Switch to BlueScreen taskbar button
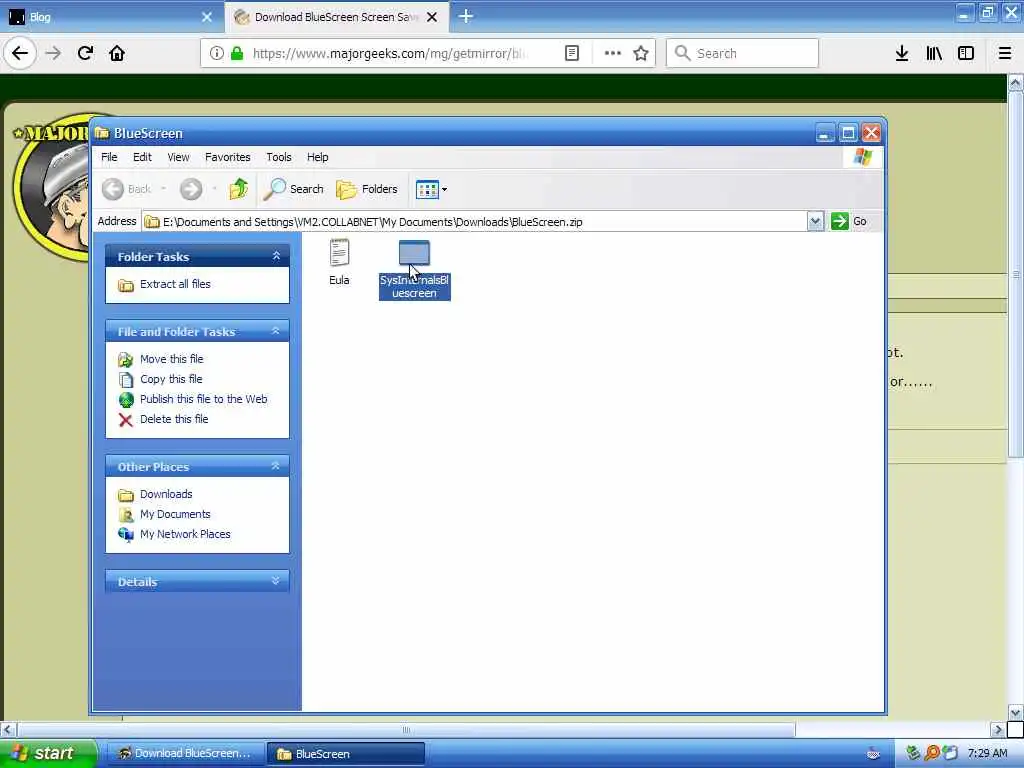The image size is (1024, 768). point(346,754)
